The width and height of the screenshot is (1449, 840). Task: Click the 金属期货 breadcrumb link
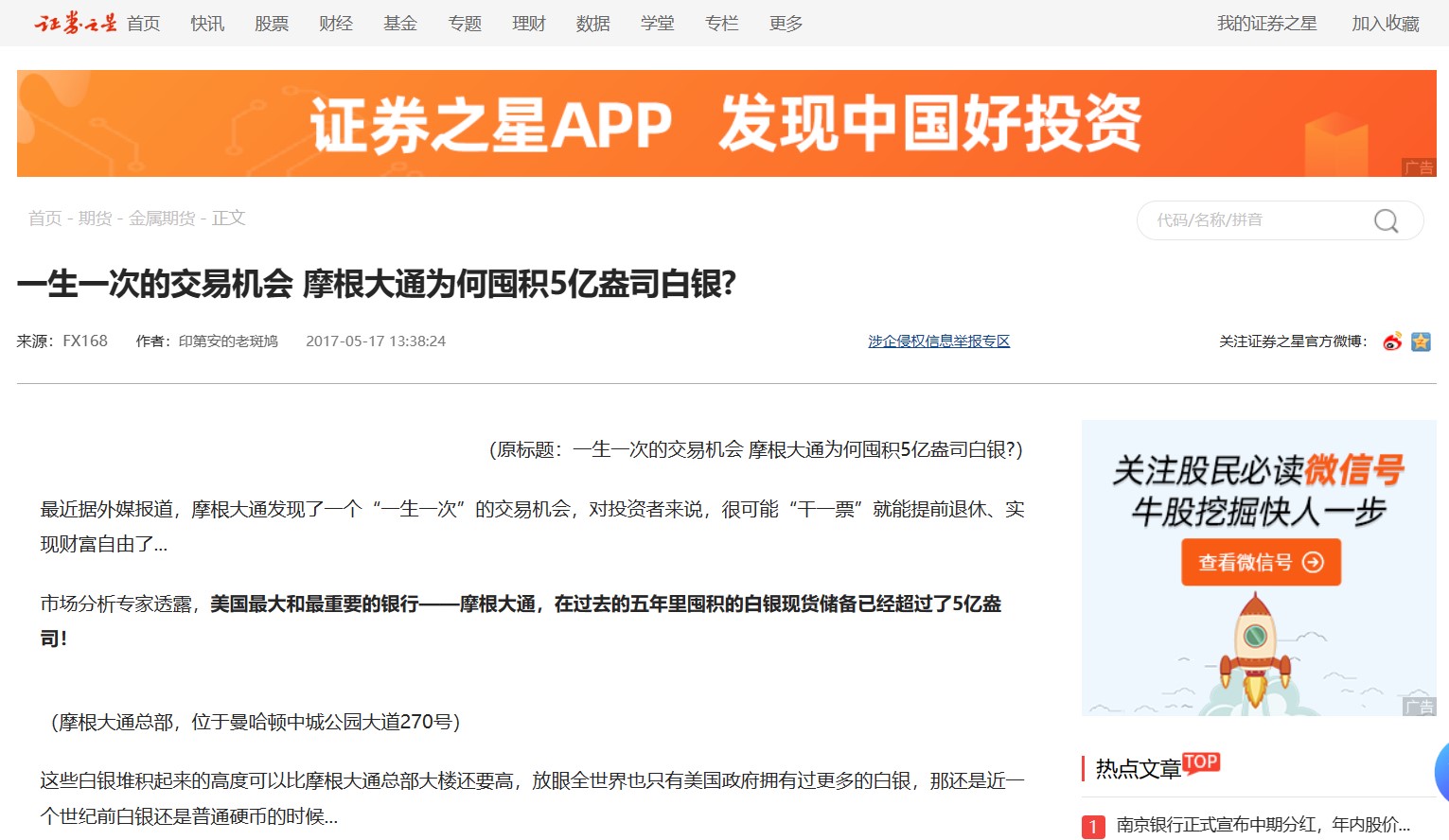[162, 219]
